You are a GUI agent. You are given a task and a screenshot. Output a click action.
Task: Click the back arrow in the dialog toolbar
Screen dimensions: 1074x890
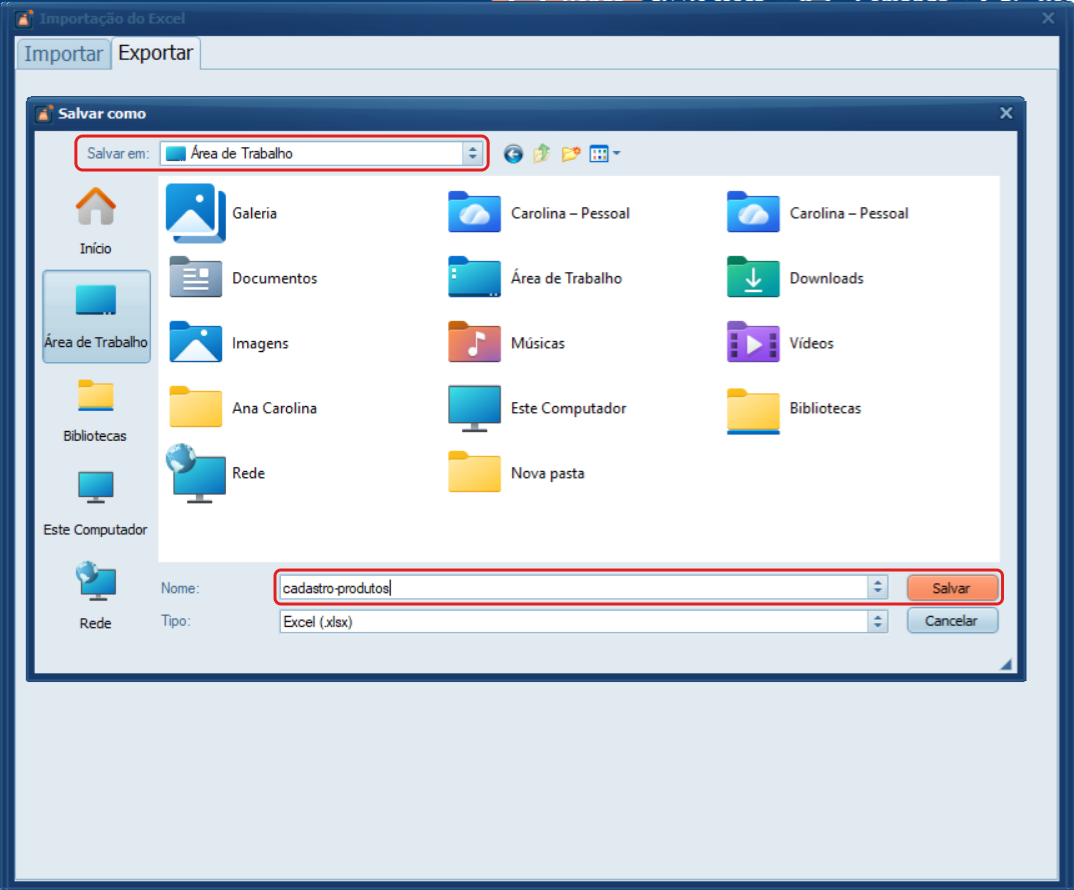pos(513,154)
